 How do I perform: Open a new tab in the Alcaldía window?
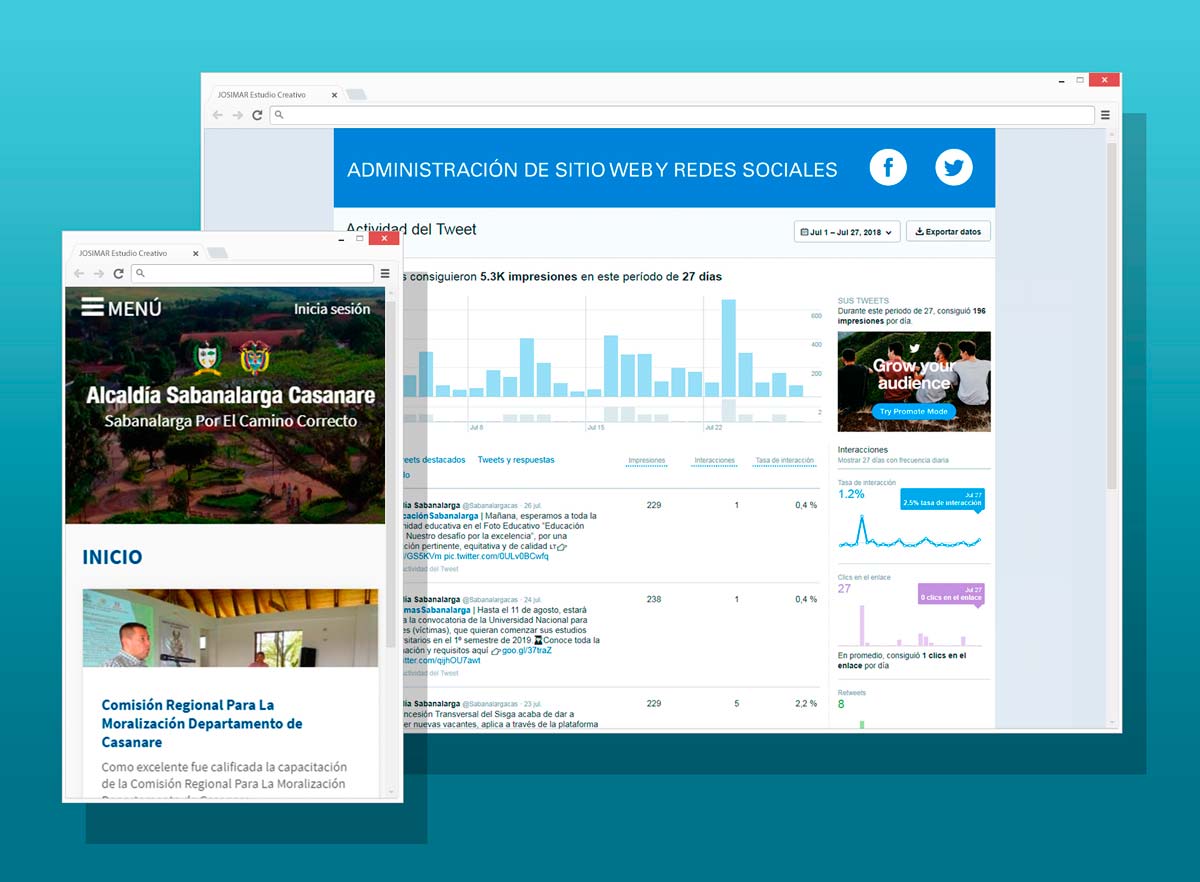[x=217, y=253]
